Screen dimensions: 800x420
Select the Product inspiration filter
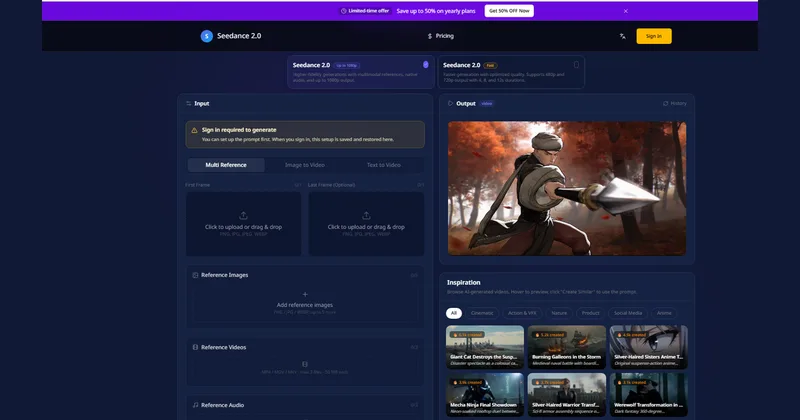point(590,313)
